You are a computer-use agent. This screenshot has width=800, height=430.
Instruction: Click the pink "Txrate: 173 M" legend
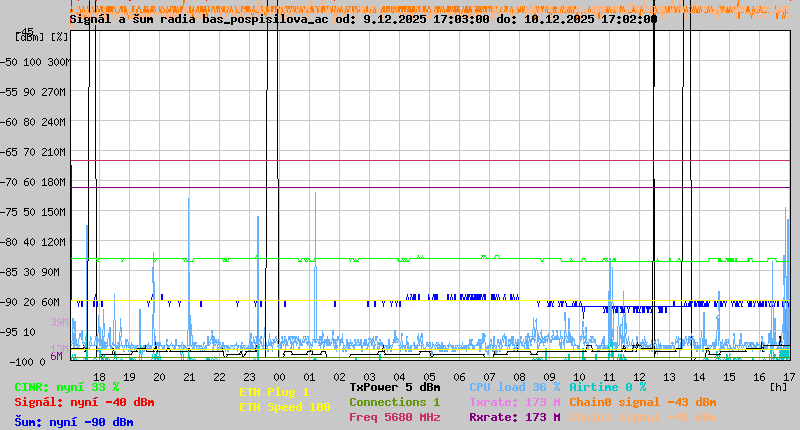pos(514,402)
